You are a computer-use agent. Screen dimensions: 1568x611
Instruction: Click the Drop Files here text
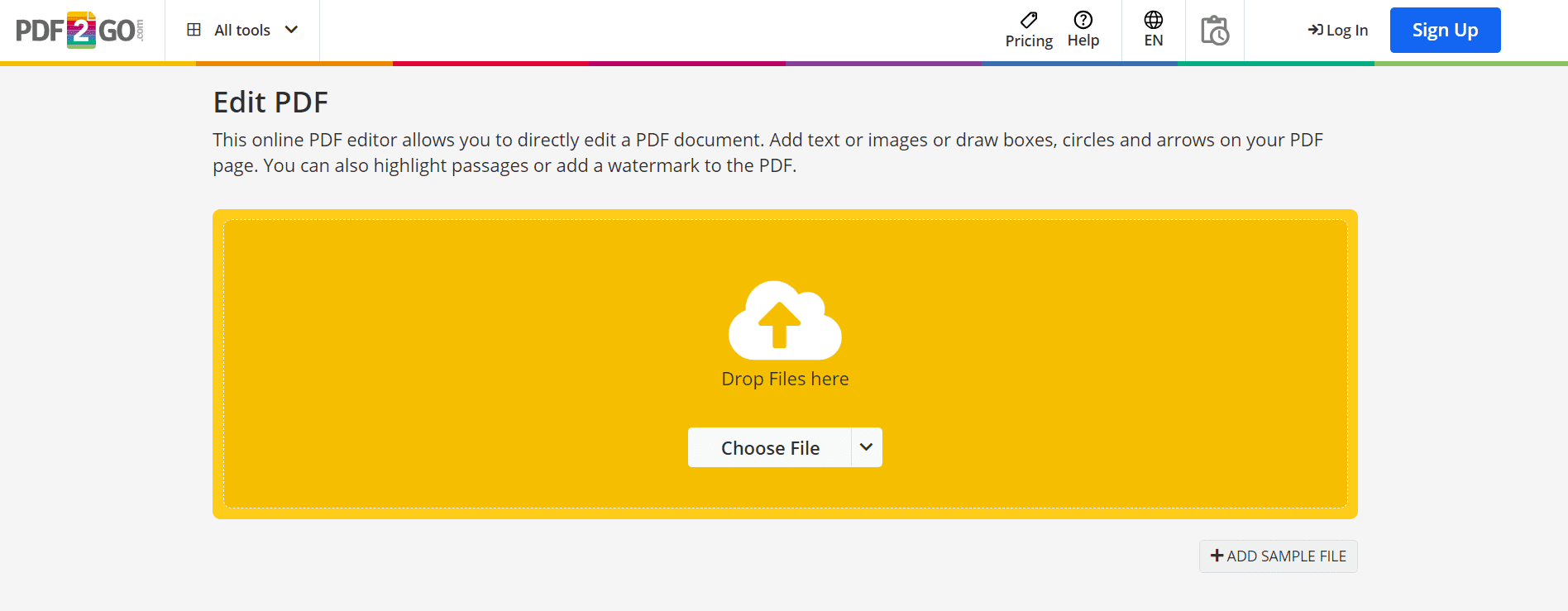point(785,379)
